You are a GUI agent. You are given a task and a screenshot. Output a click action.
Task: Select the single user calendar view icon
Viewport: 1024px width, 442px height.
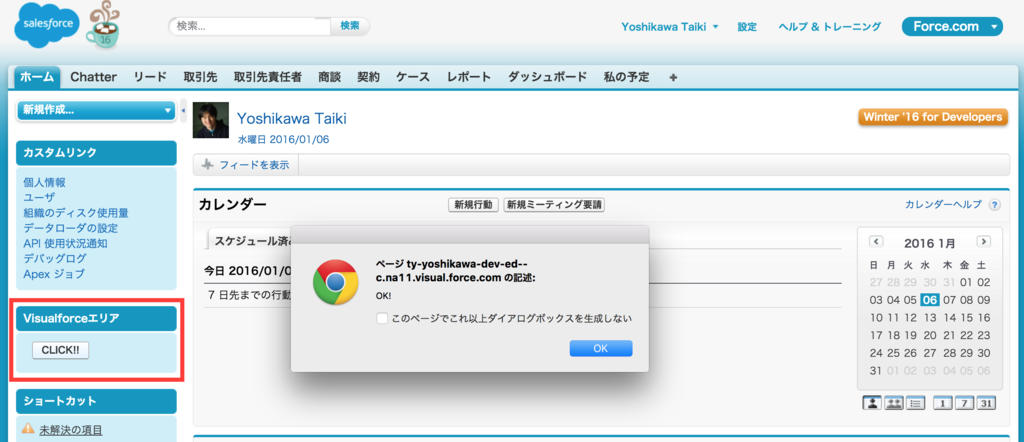(872, 403)
